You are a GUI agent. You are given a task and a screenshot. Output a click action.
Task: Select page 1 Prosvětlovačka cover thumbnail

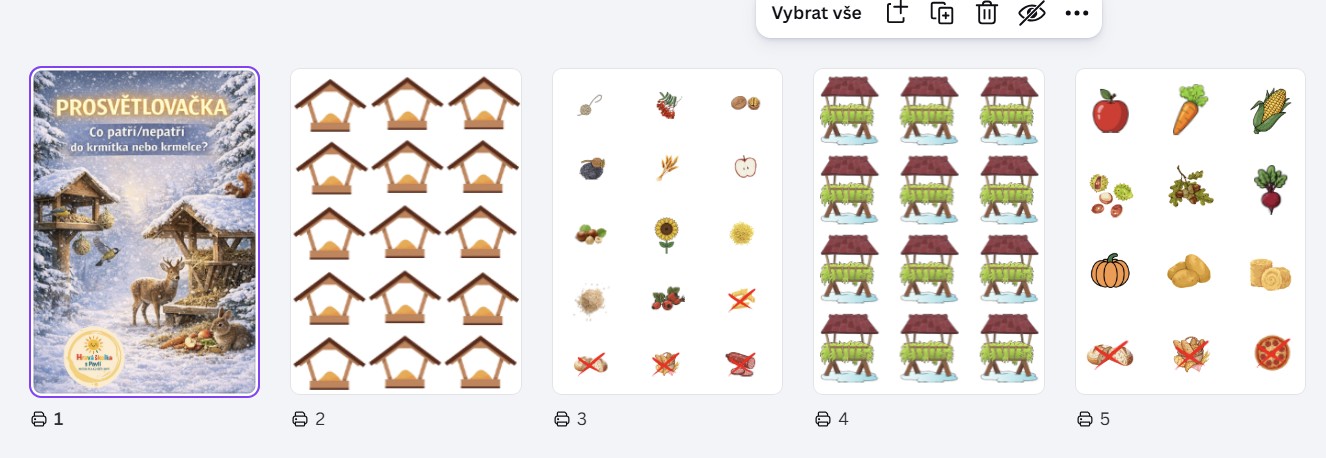coord(145,232)
